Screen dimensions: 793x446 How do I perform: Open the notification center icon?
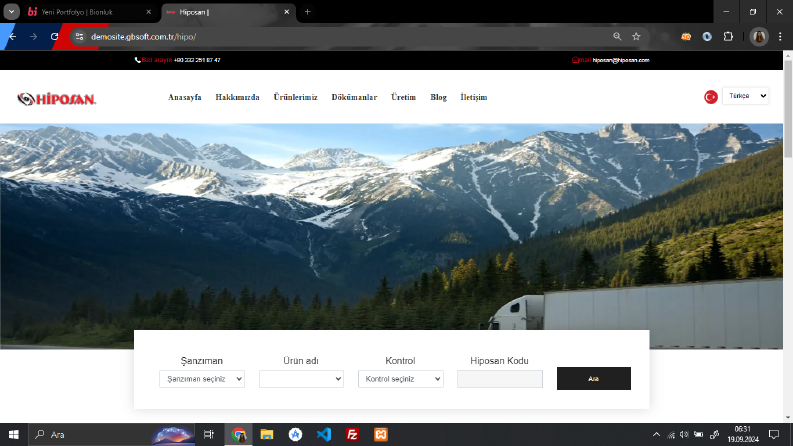tap(774, 434)
